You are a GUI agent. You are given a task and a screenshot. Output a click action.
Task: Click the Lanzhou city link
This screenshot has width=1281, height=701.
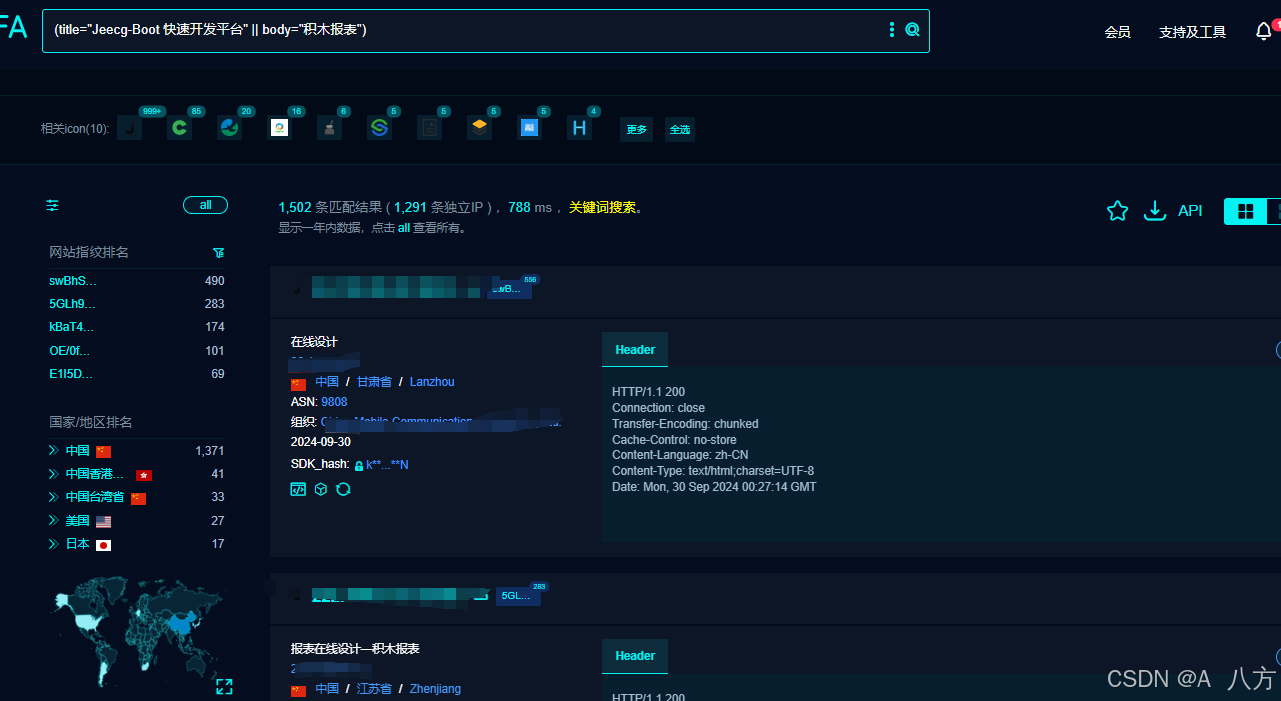pos(432,382)
